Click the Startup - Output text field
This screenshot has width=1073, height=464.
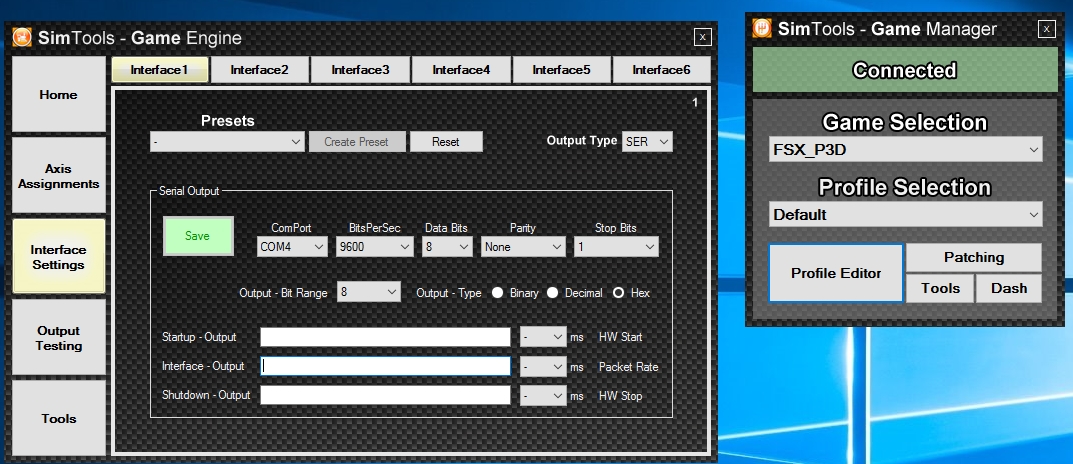pos(385,337)
